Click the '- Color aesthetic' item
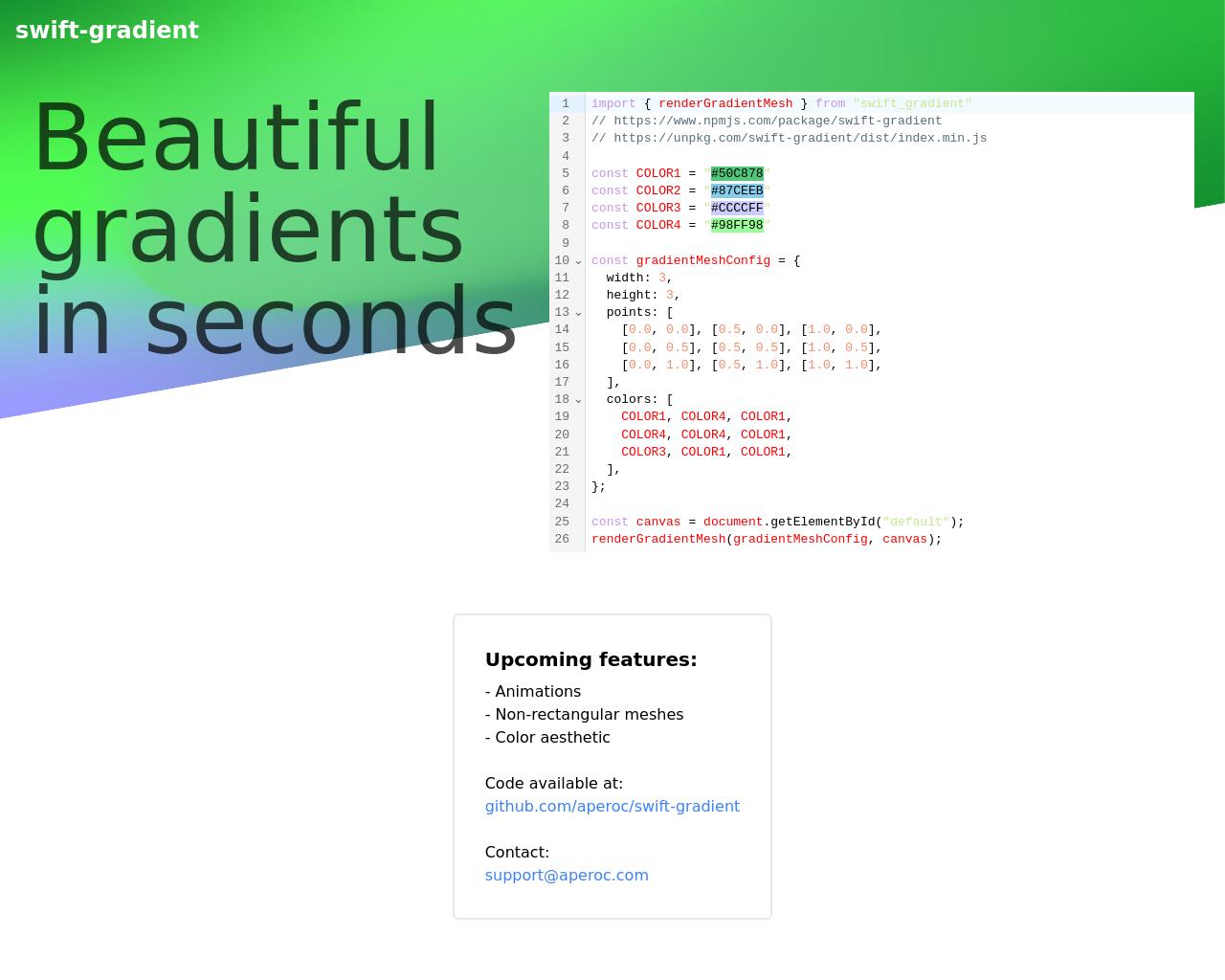The height and width of the screenshot is (980, 1225). pos(547,737)
